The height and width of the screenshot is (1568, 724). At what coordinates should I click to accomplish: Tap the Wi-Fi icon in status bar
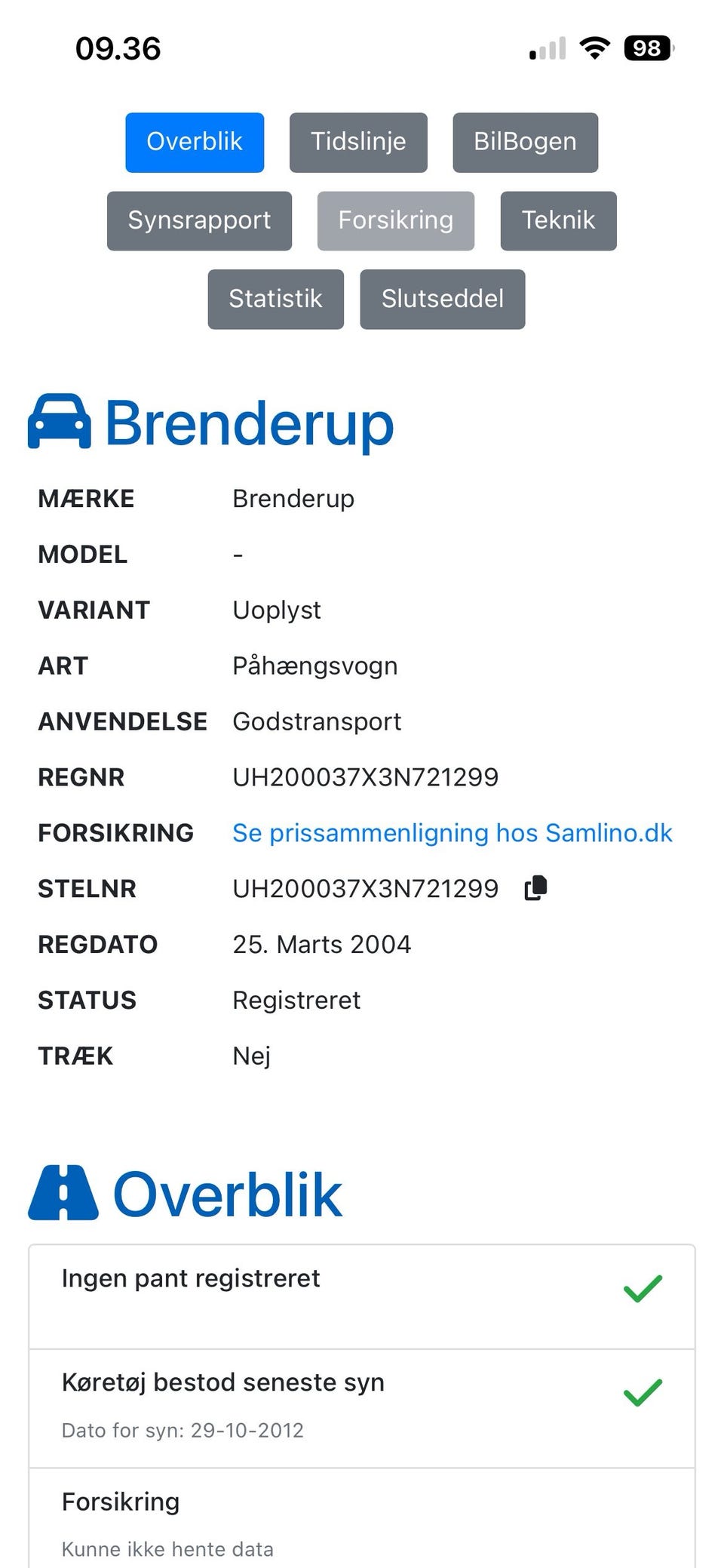point(594,48)
